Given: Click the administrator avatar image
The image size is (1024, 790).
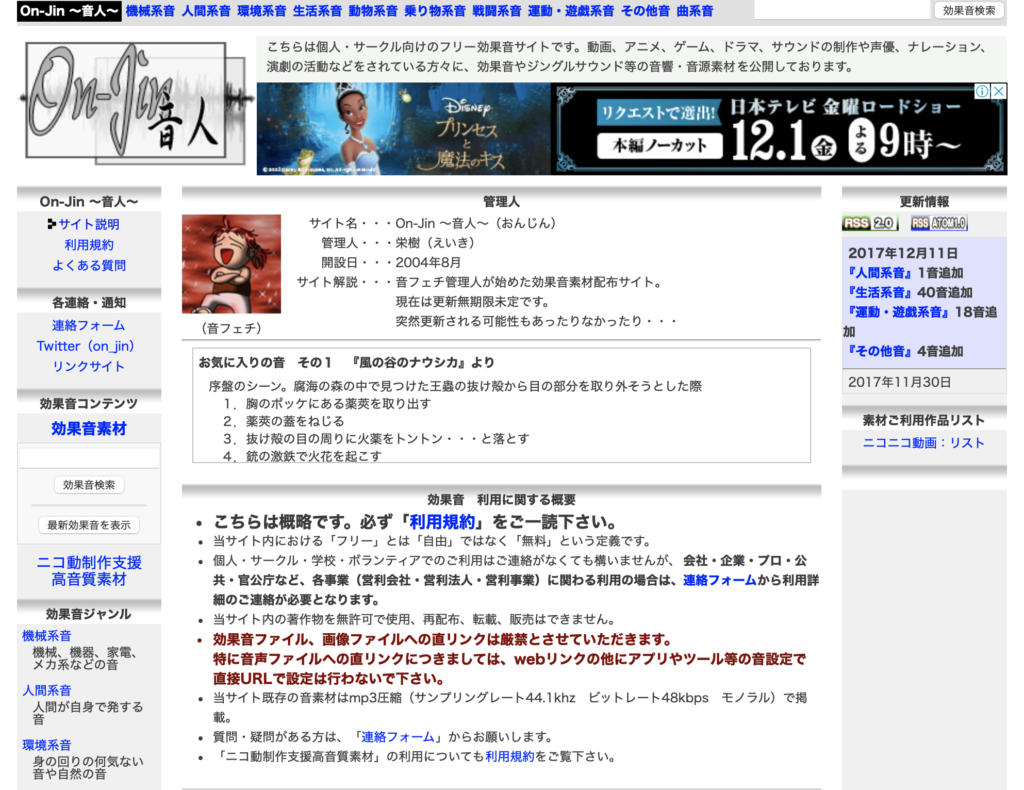Looking at the screenshot, I should click(x=231, y=264).
